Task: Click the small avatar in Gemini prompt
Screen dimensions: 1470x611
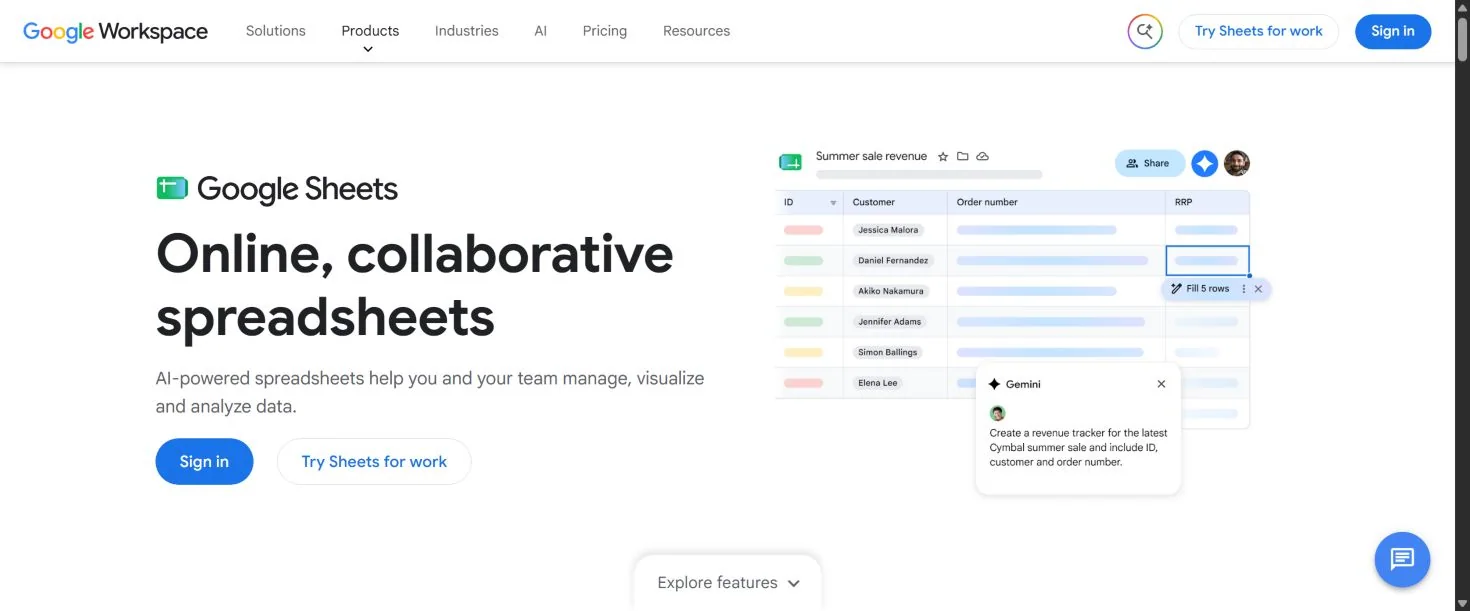Action: [x=997, y=413]
